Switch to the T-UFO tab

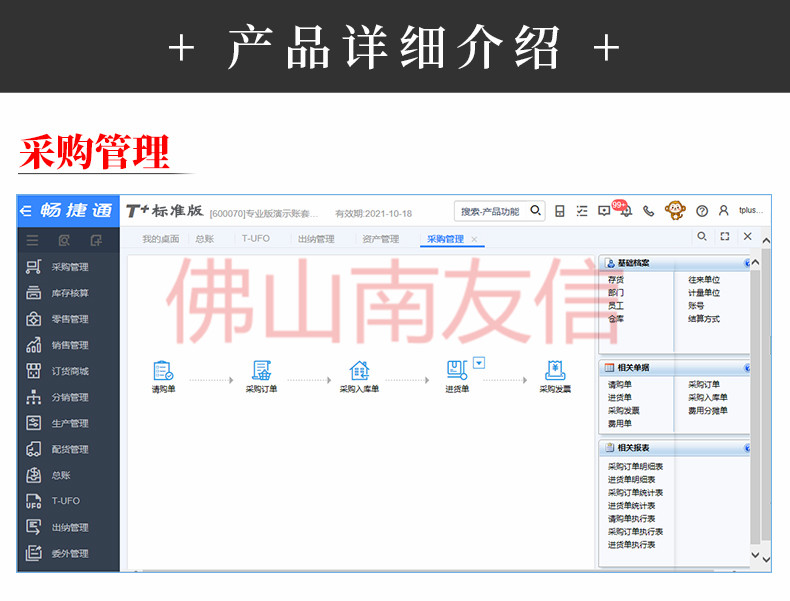(255, 238)
